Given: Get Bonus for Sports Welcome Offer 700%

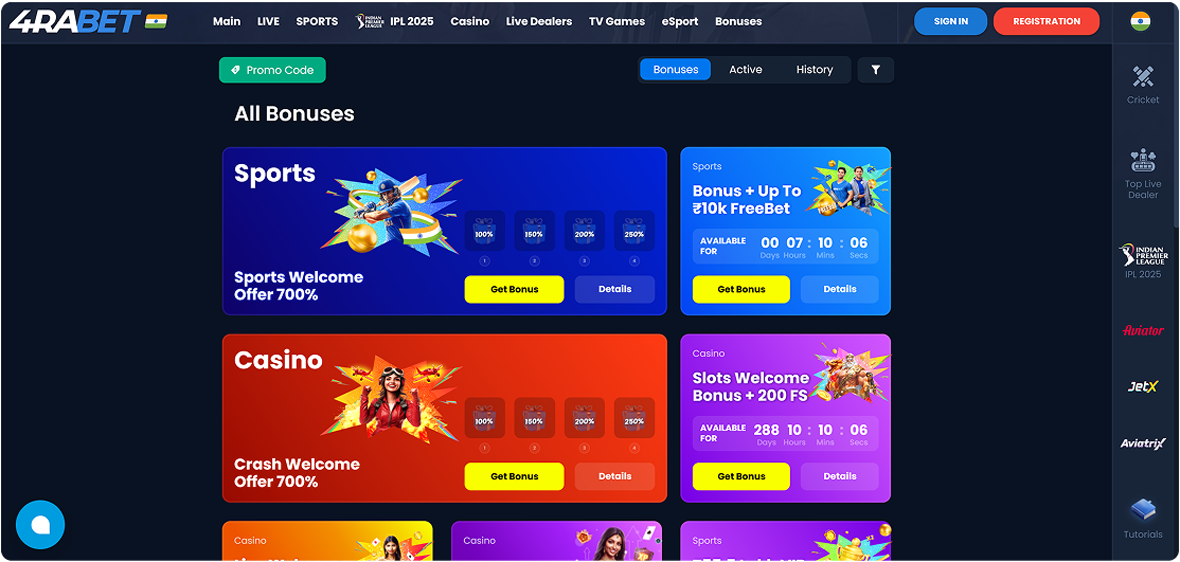Looking at the screenshot, I should (x=514, y=289).
